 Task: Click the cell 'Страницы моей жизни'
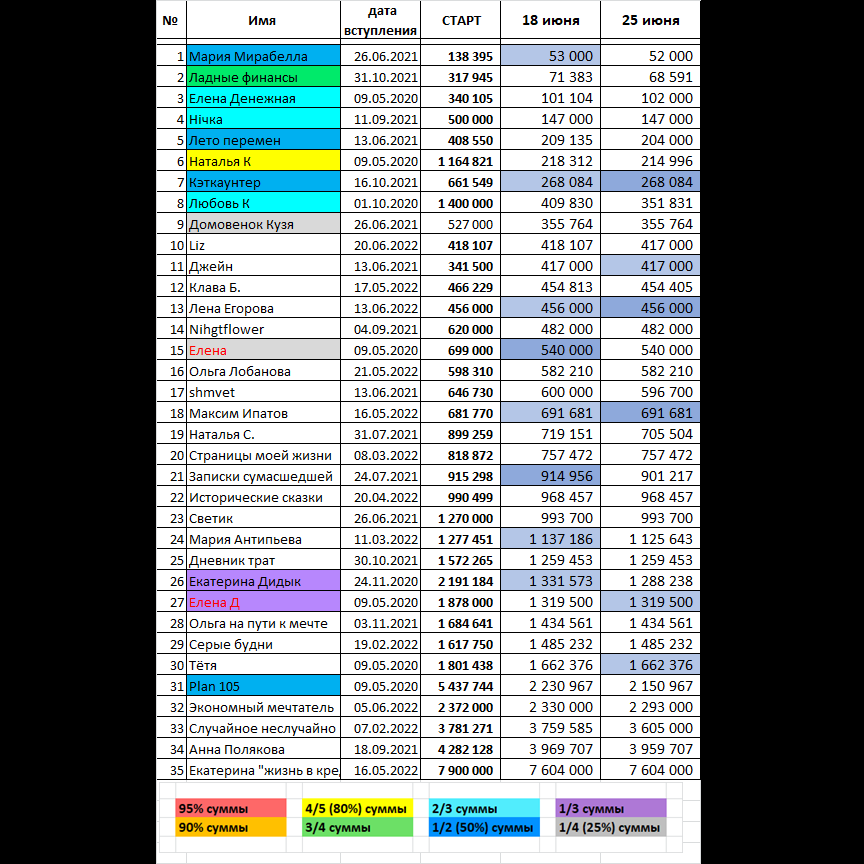(x=263, y=455)
